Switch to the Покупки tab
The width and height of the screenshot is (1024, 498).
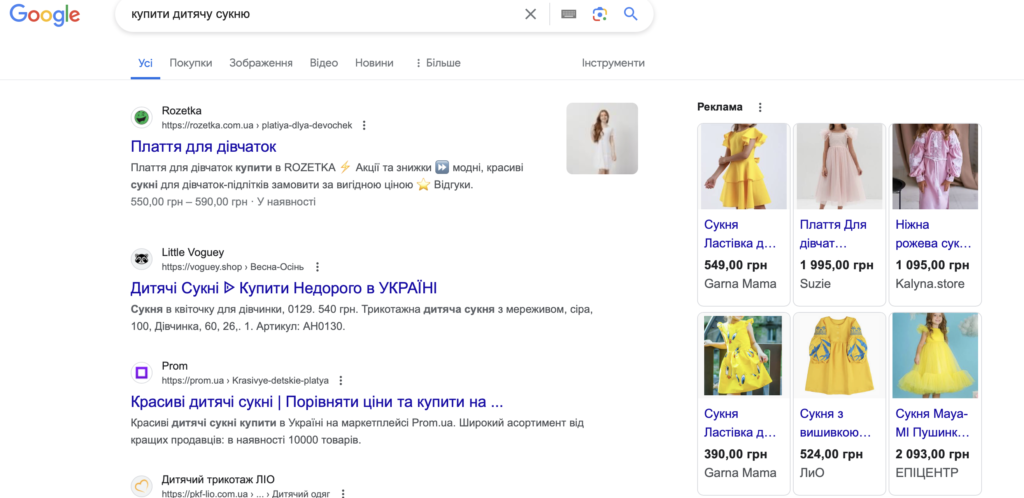pos(191,63)
